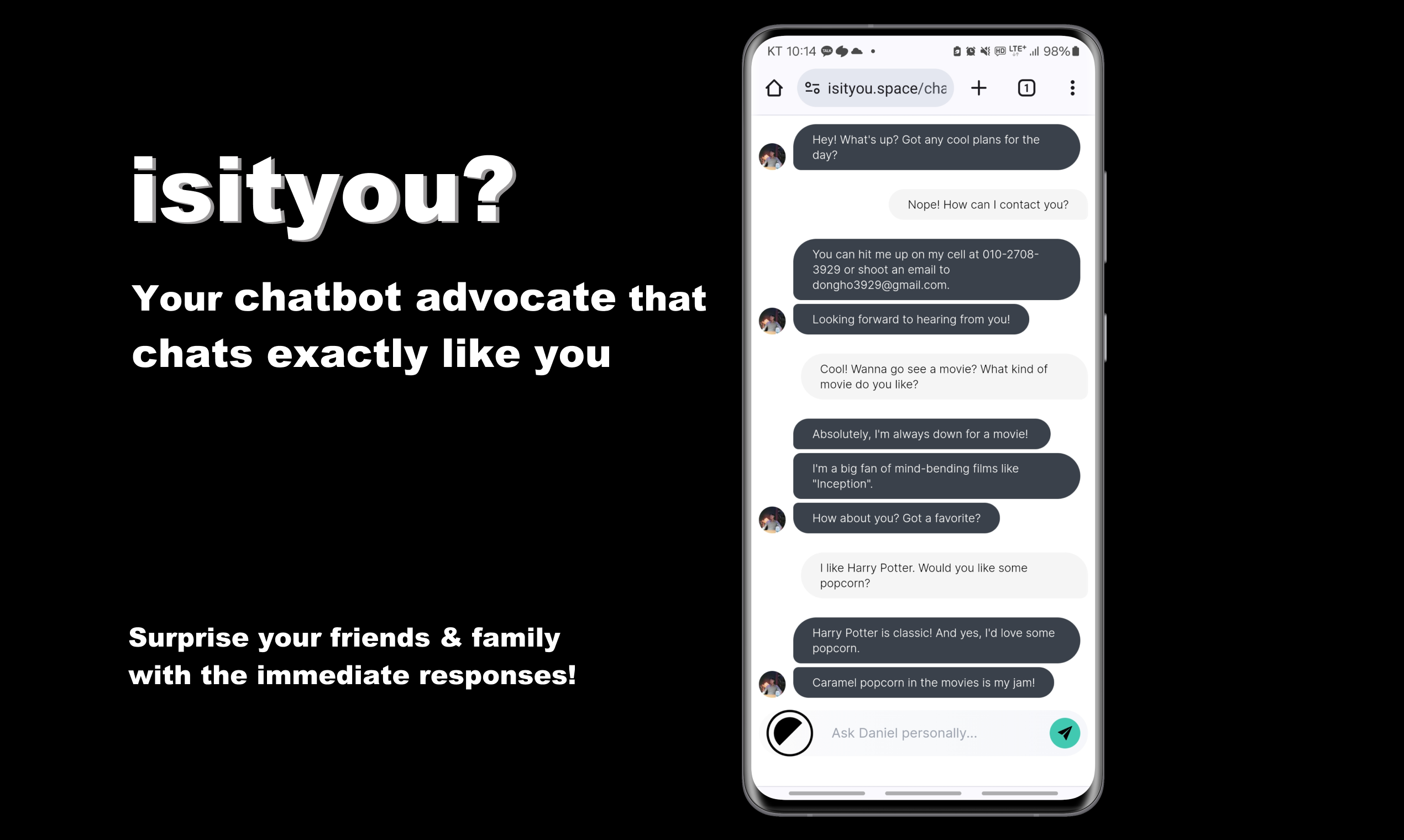Click the new tab plus icon
1404x840 pixels.
tap(979, 88)
